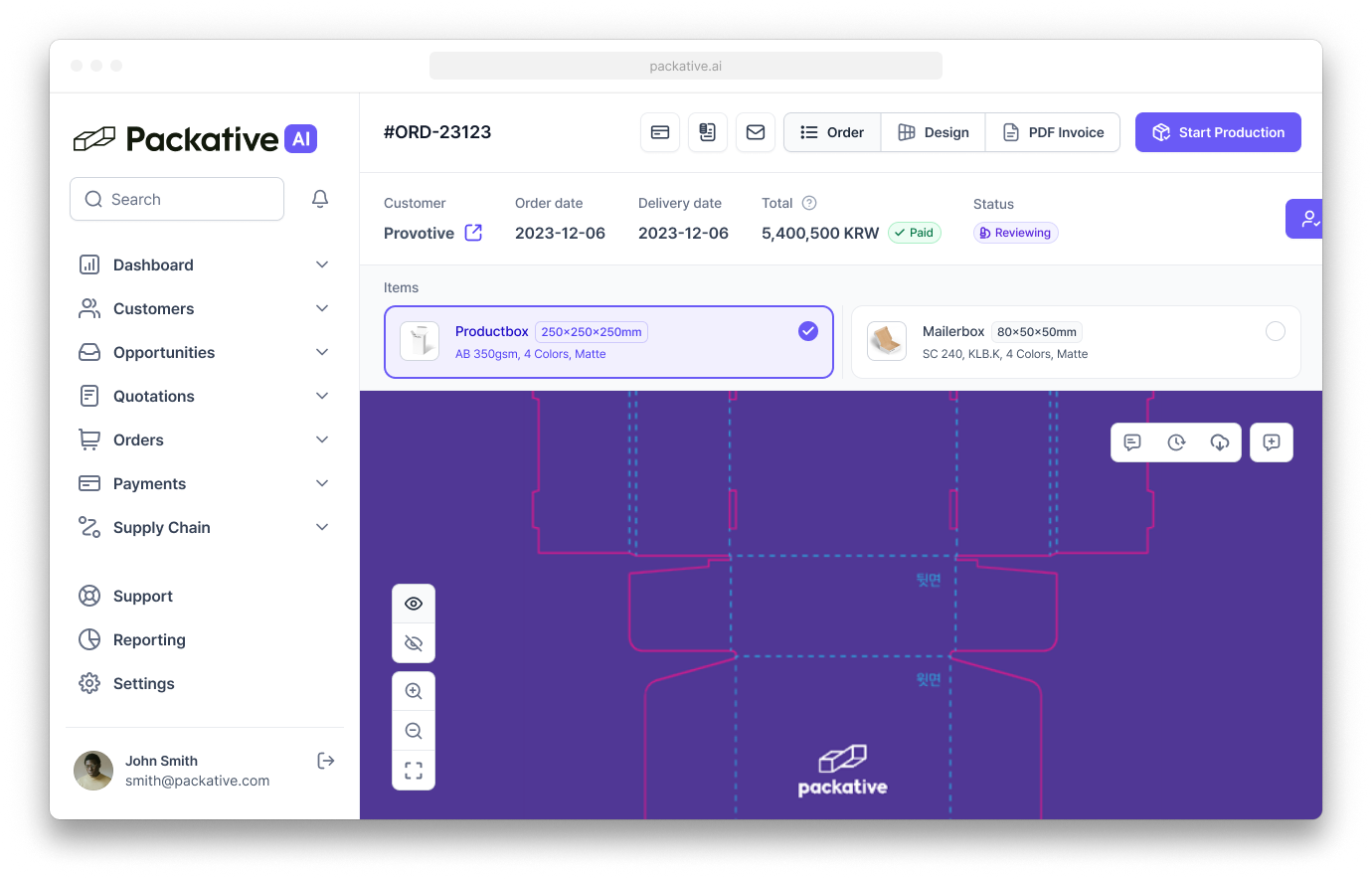Click John Smith's profile avatar
This screenshot has height=879, width=1372.
tap(93, 771)
